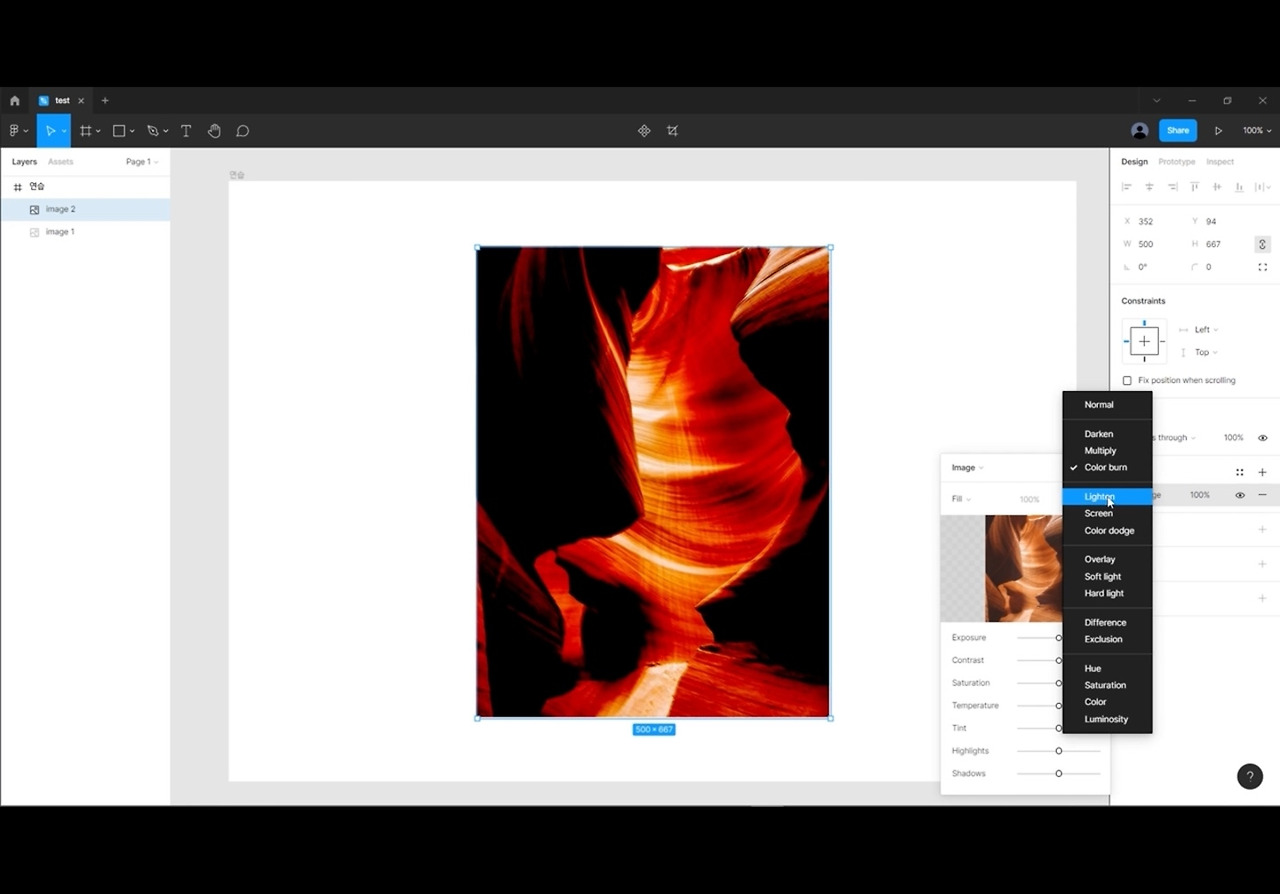The height and width of the screenshot is (894, 1280).
Task: Toggle Constrain proportions lock
Action: 1262,244
